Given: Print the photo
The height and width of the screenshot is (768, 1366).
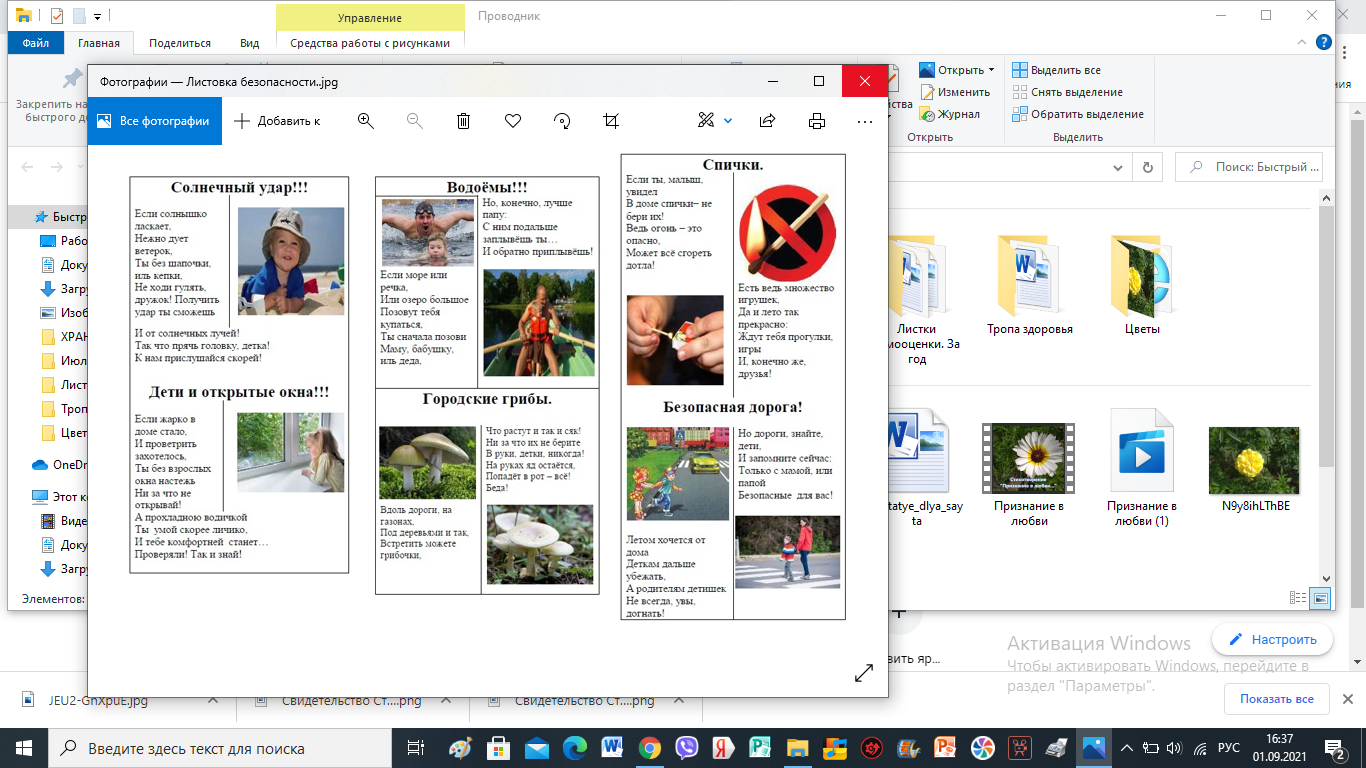Looking at the screenshot, I should 817,121.
